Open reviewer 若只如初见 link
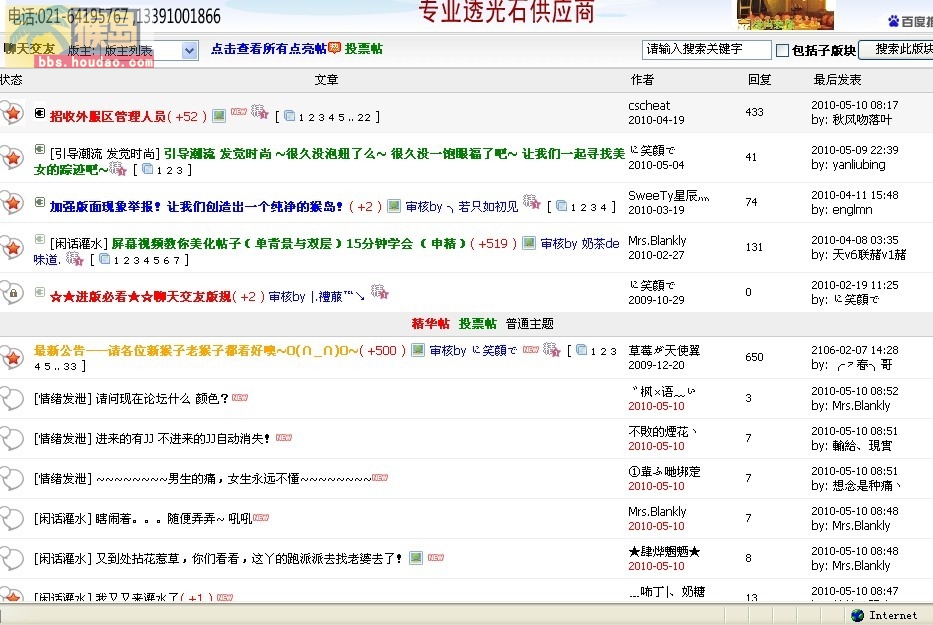This screenshot has height=625, width=933. pyautogui.click(x=489, y=207)
